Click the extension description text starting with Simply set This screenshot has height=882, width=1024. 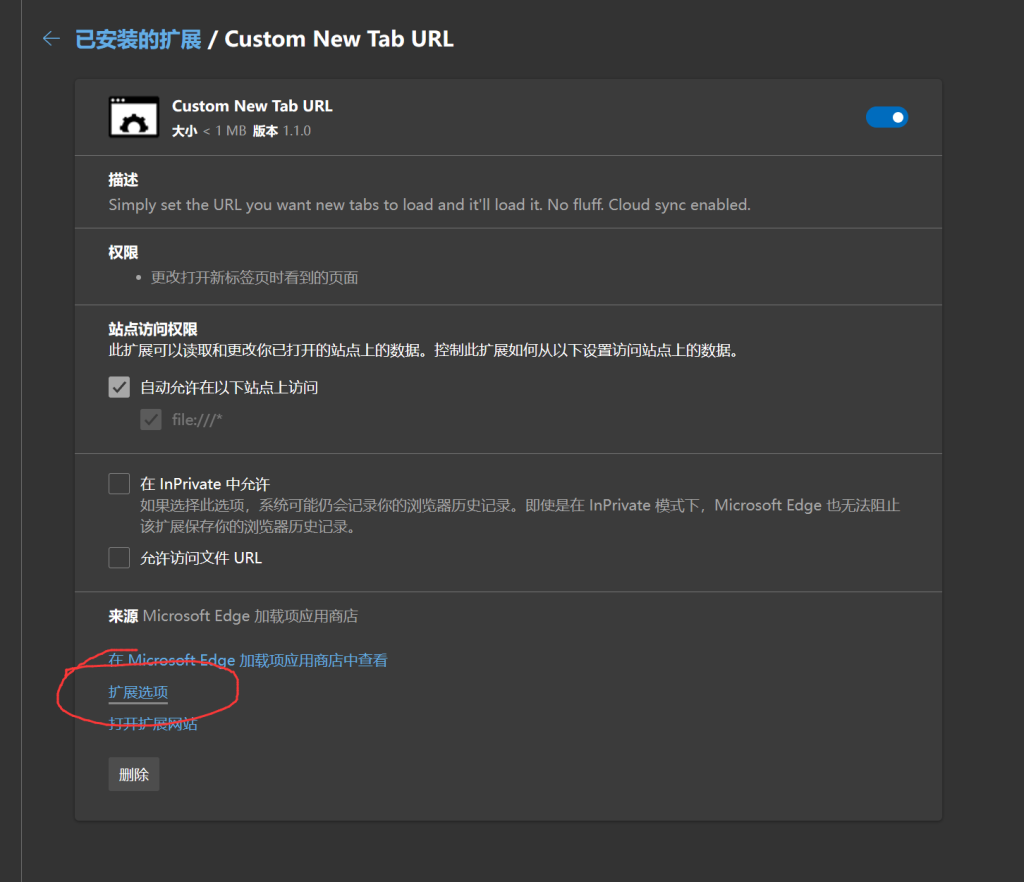pos(429,205)
